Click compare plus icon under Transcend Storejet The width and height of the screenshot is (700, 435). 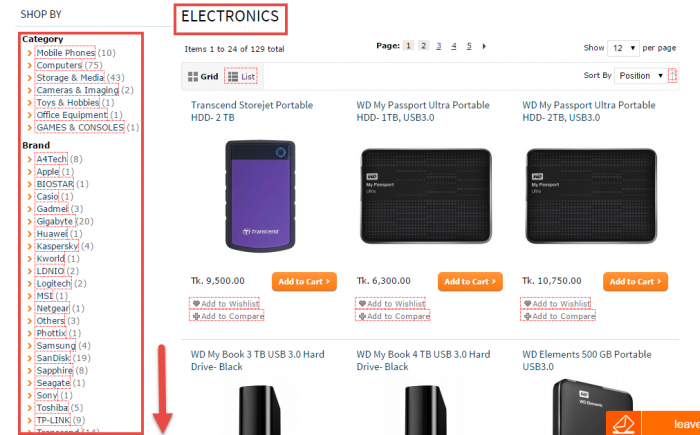pyautogui.click(x=196, y=317)
